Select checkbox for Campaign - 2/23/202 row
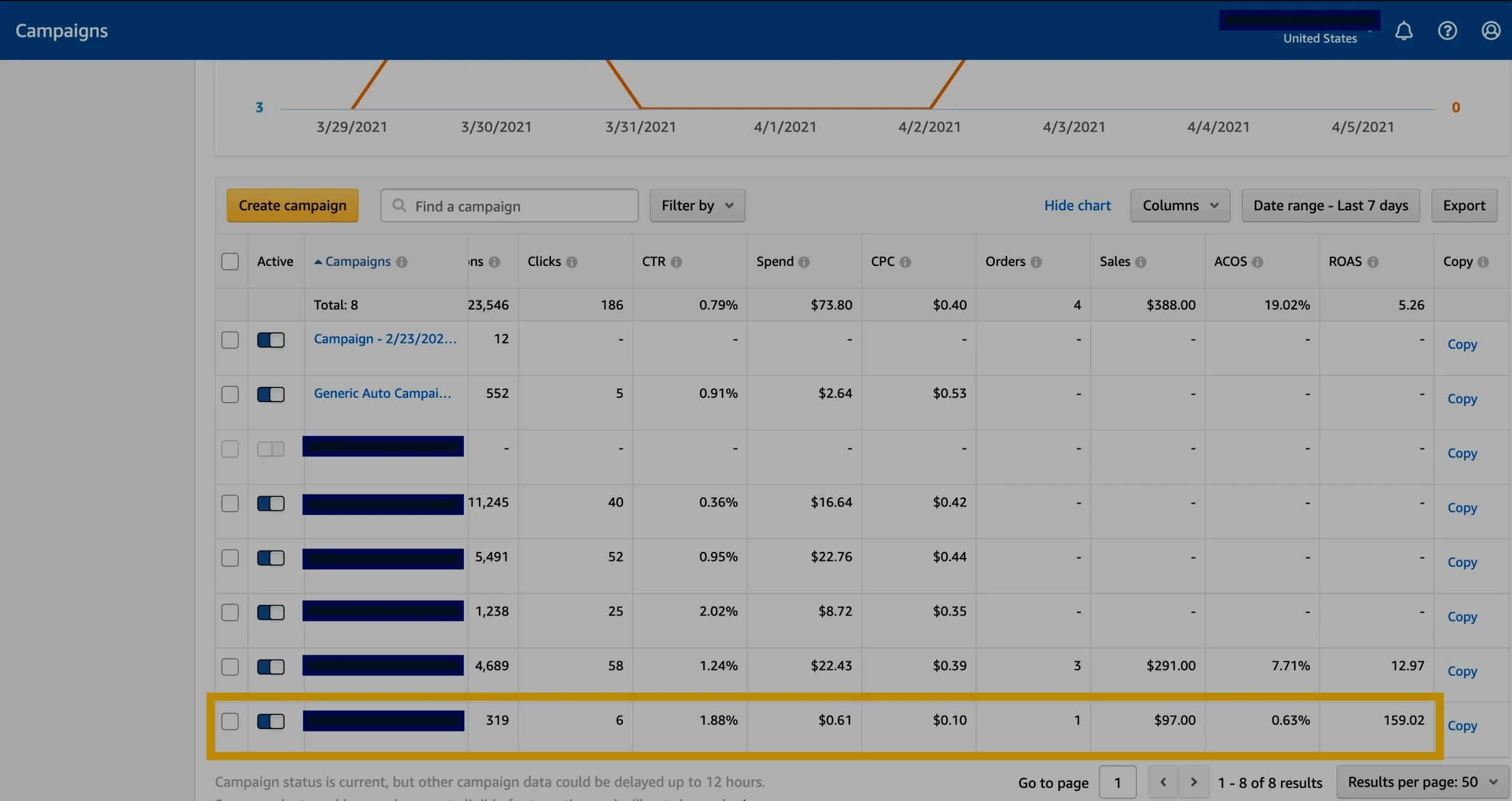1512x801 pixels. 230,340
